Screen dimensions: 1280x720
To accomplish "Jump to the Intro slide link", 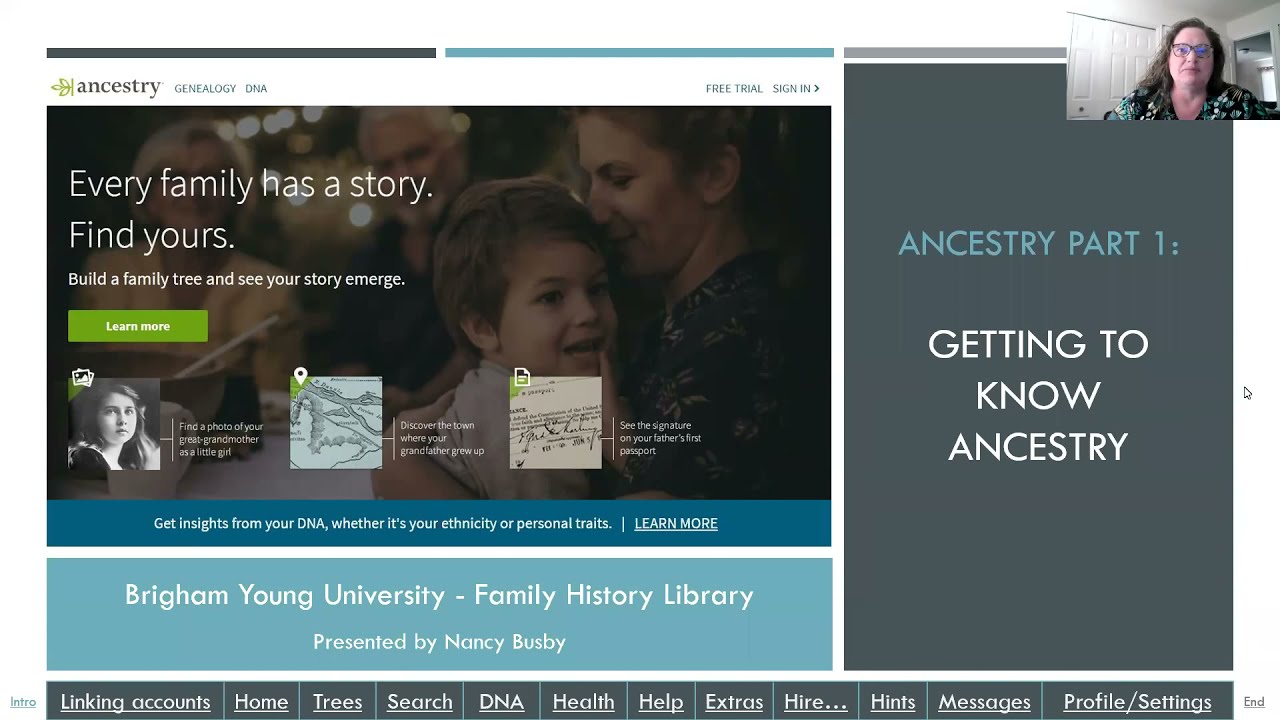I will [23, 702].
